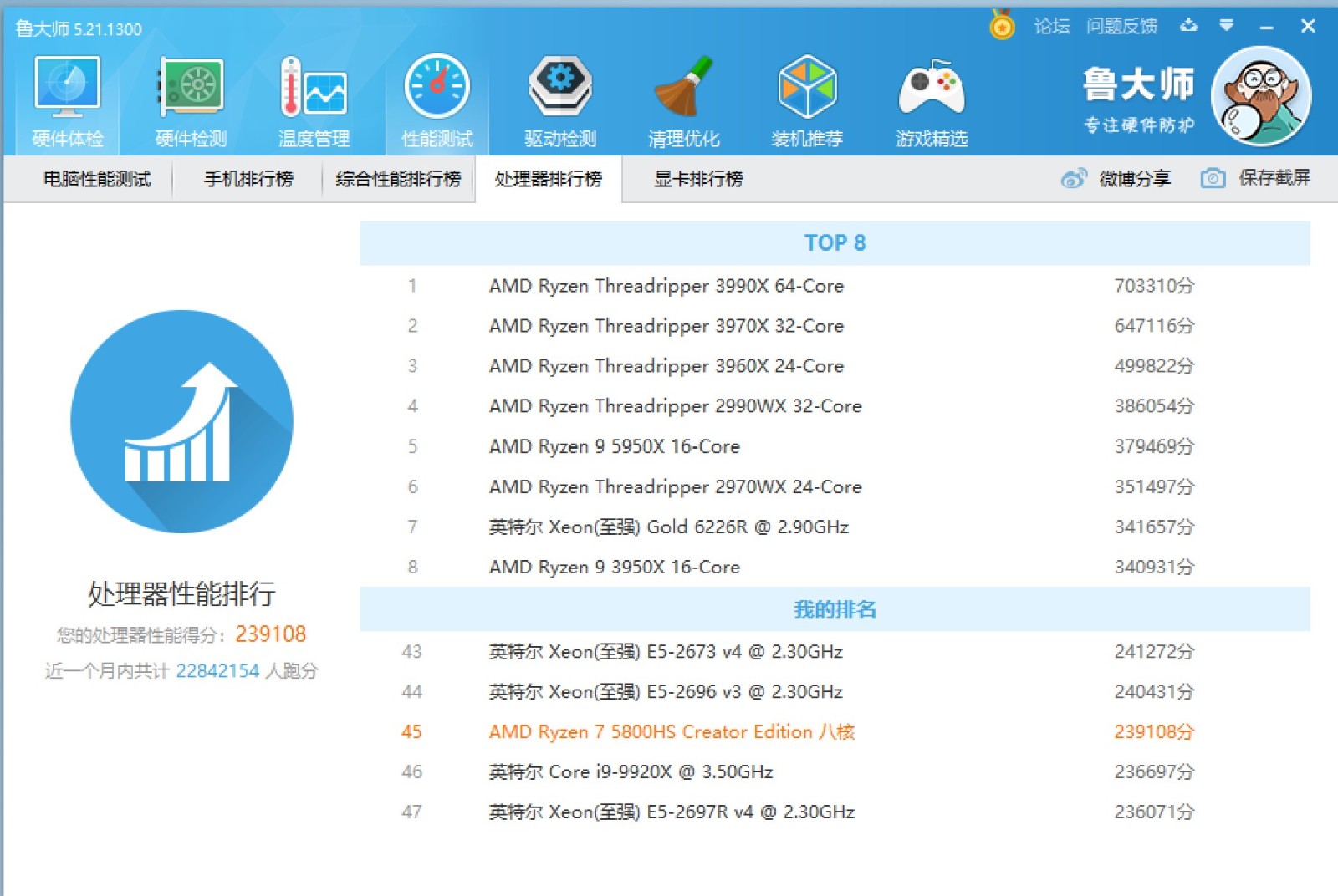This screenshot has width=1338, height=896.
Task: Select the Threadripper 3970X 32-Core row
Action: [835, 326]
